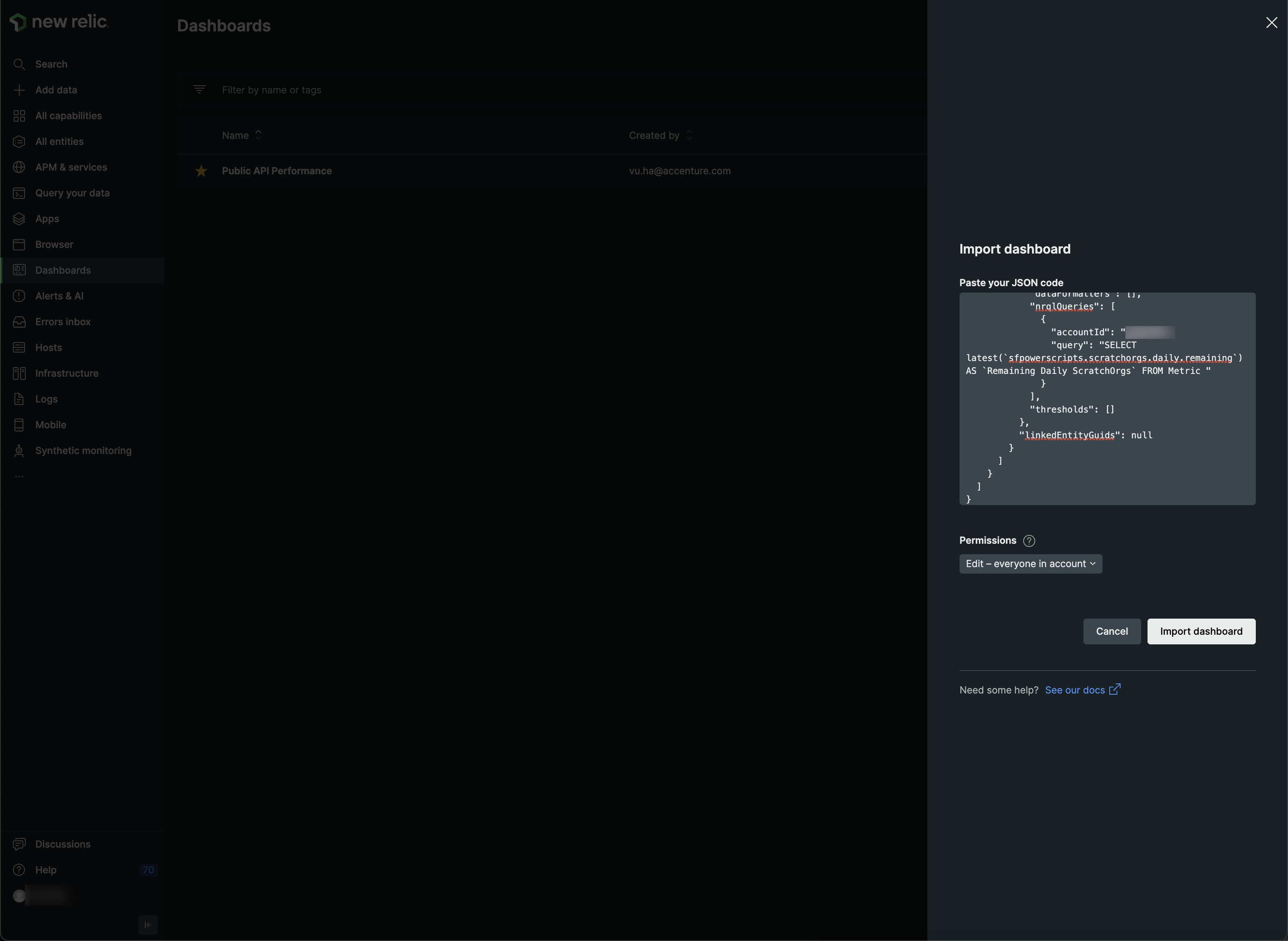Image resolution: width=1288 pixels, height=941 pixels.
Task: Click the "linkedEntityGuids": null line
Action: [1086, 435]
